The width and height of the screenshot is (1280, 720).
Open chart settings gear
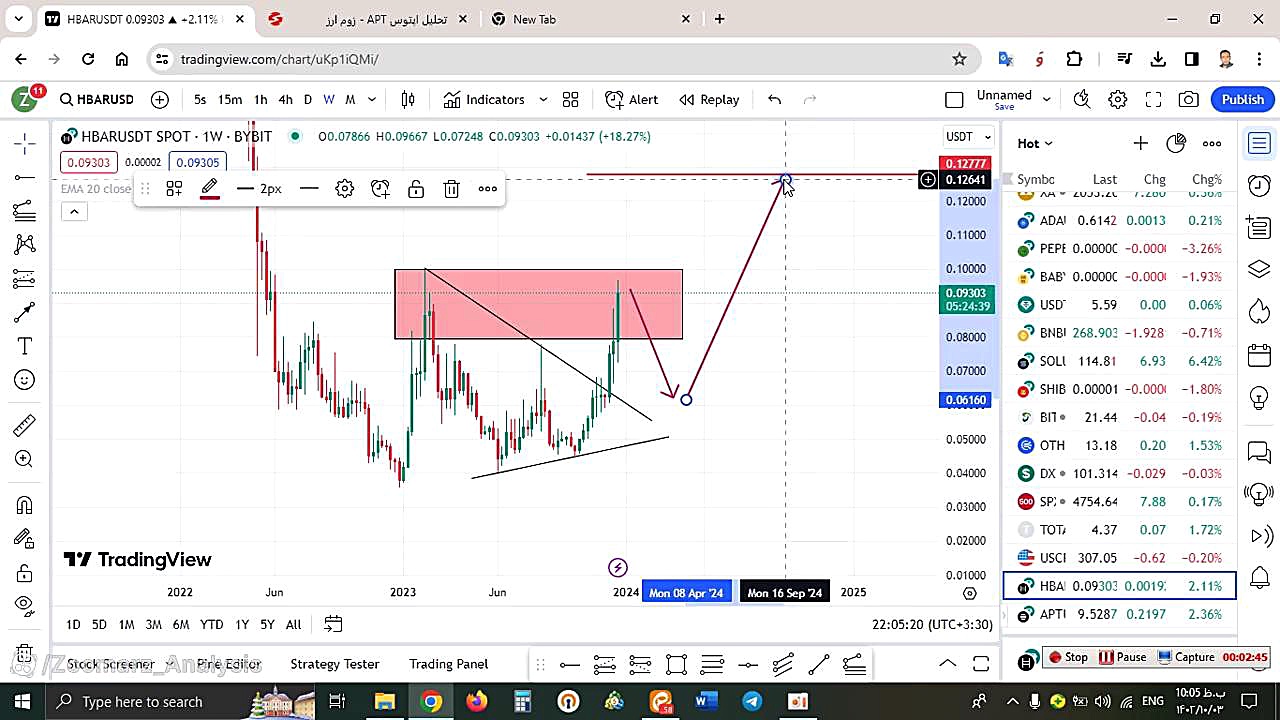1117,99
